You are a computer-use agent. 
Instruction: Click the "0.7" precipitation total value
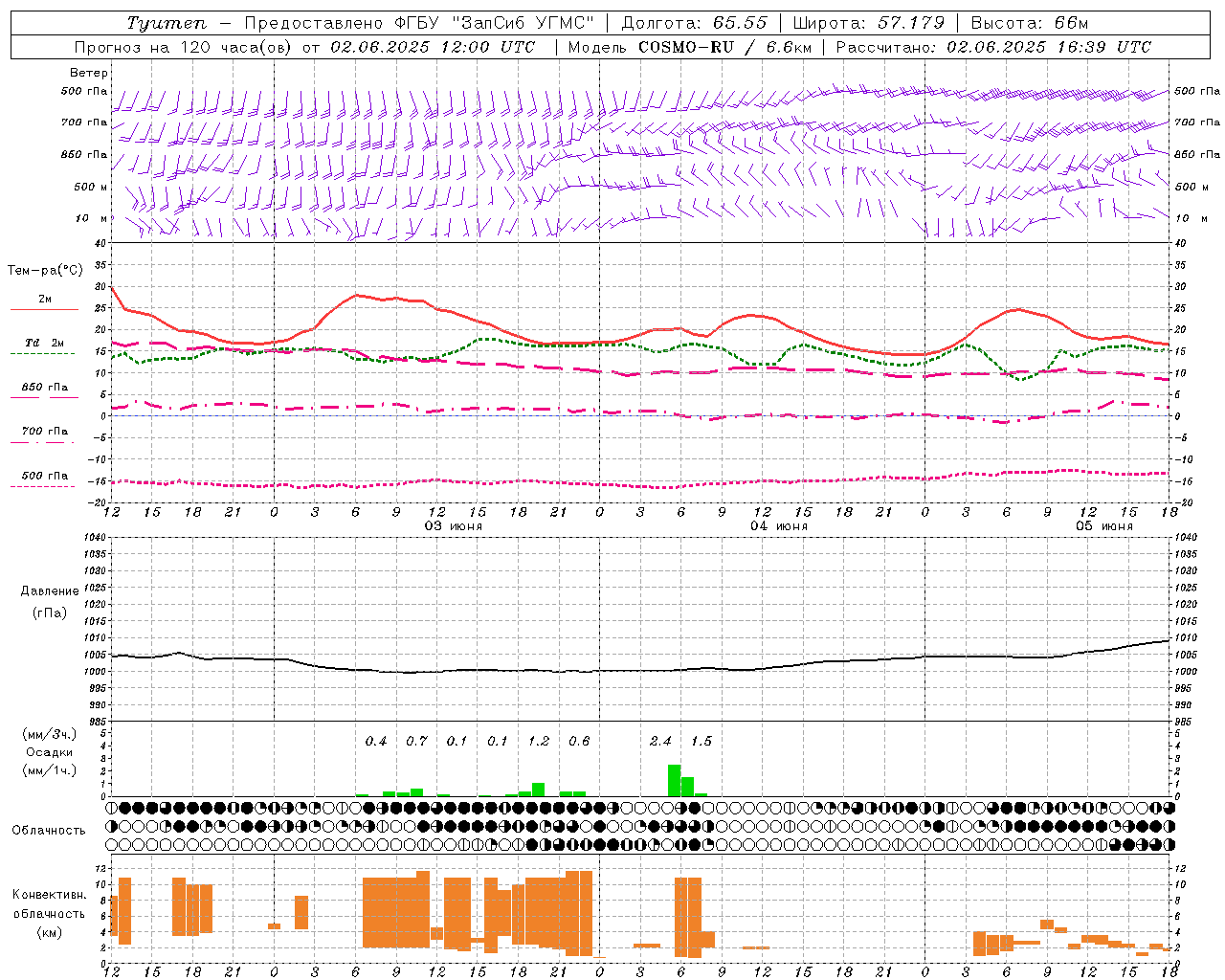pos(416,741)
